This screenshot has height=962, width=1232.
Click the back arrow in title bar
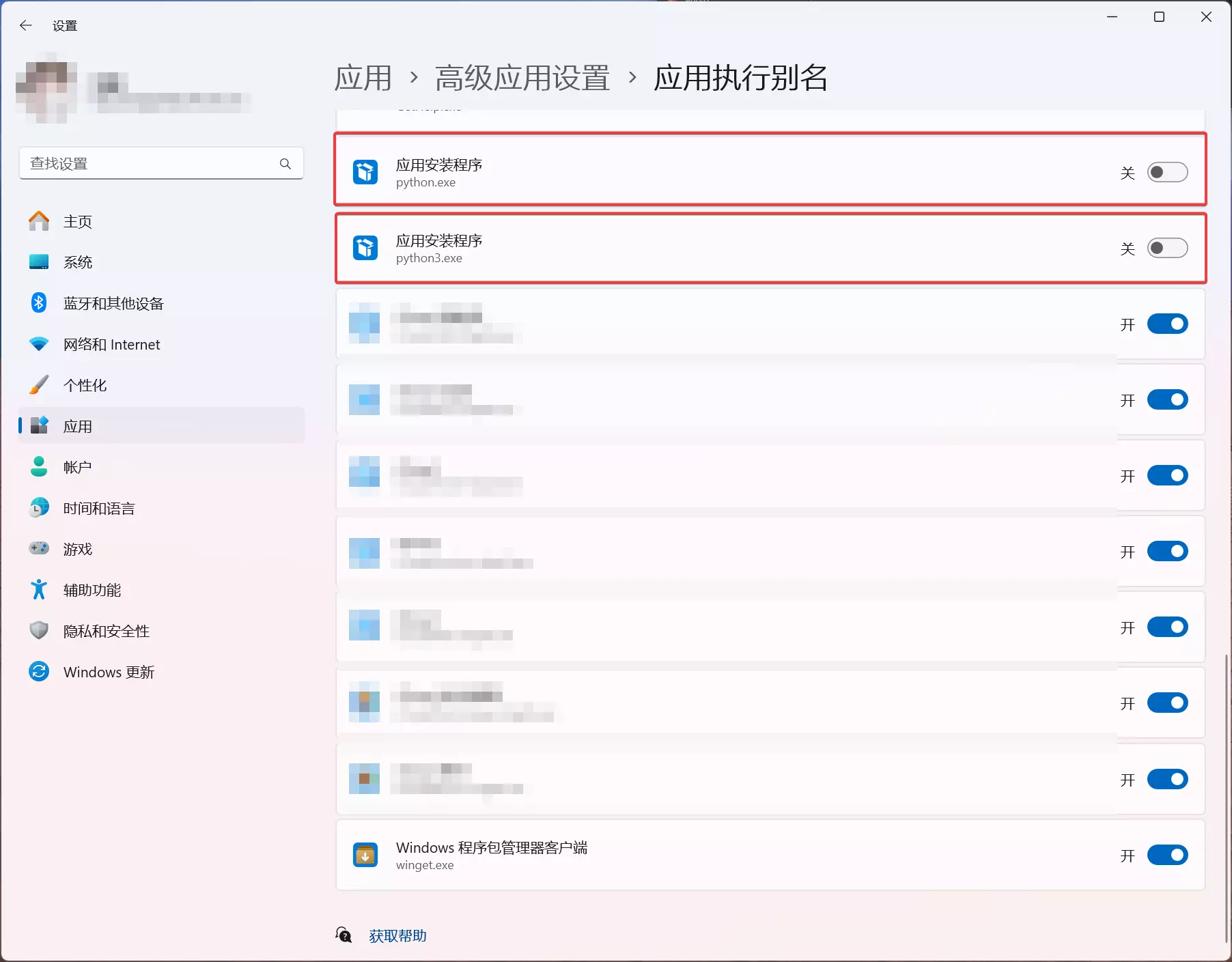(x=26, y=26)
